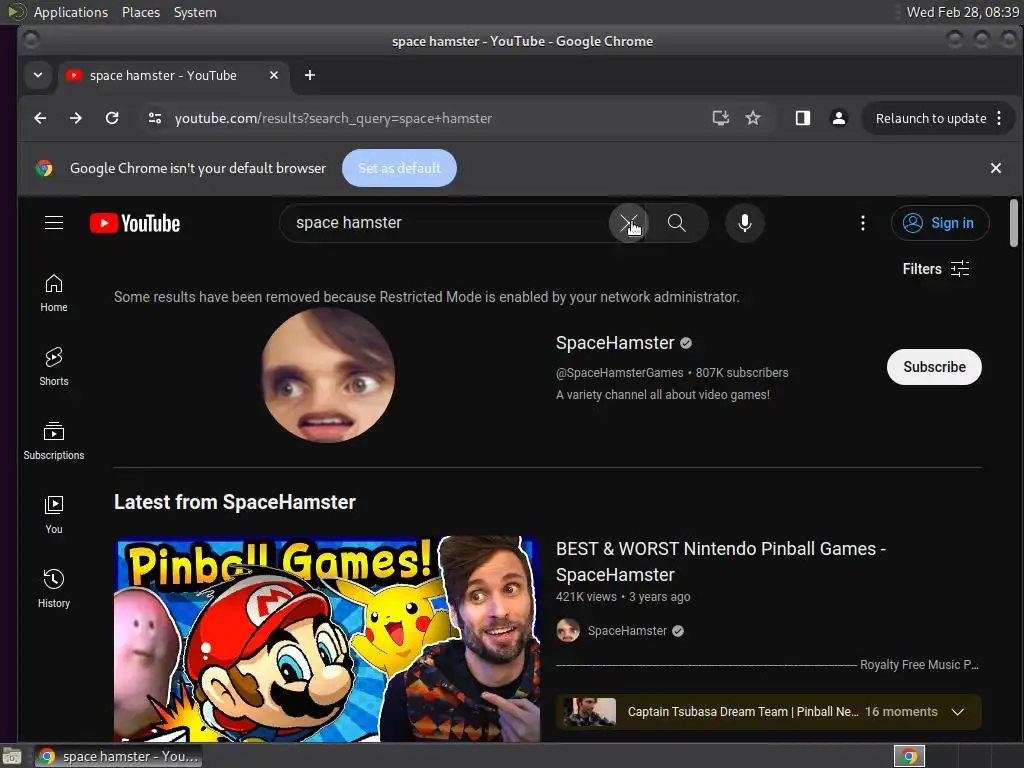Click the Chrome icon in bottom panel tray
This screenshot has width=1024, height=768.
(x=909, y=756)
